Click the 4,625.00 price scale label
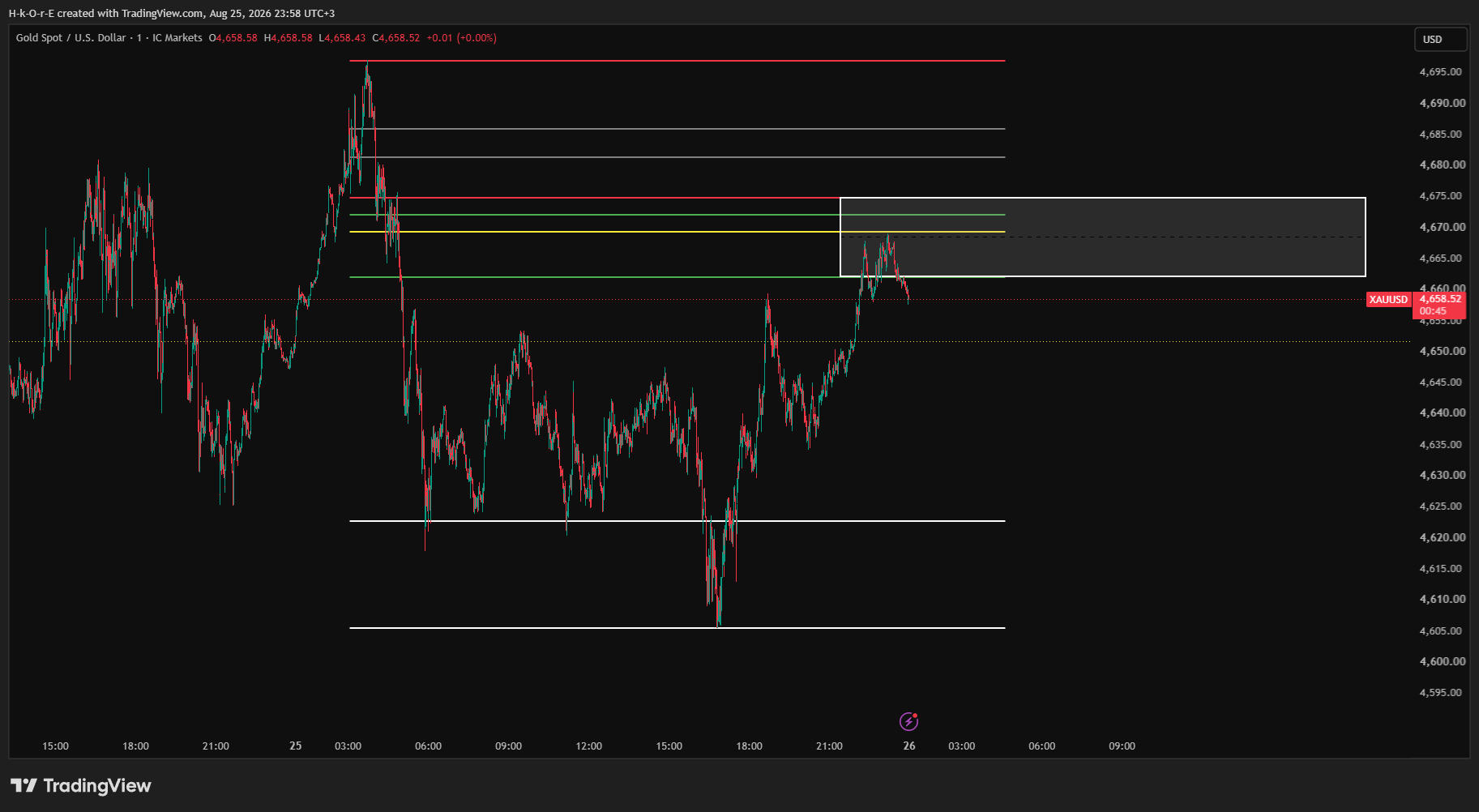The height and width of the screenshot is (812, 1479). point(1441,506)
